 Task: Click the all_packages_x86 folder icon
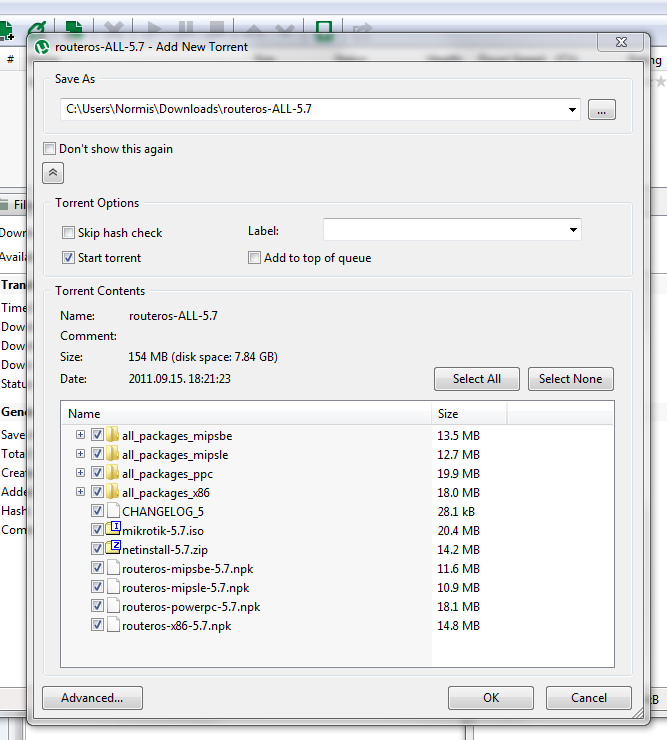click(112, 492)
